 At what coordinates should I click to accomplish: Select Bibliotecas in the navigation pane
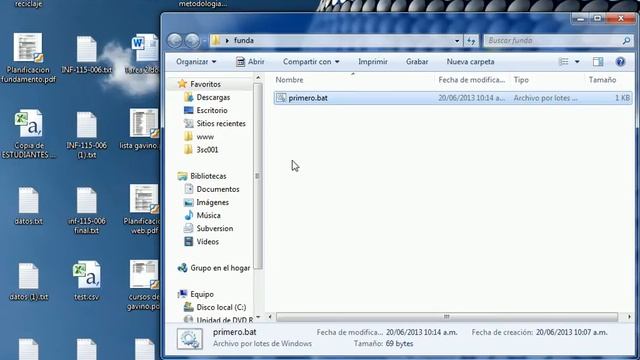208,176
